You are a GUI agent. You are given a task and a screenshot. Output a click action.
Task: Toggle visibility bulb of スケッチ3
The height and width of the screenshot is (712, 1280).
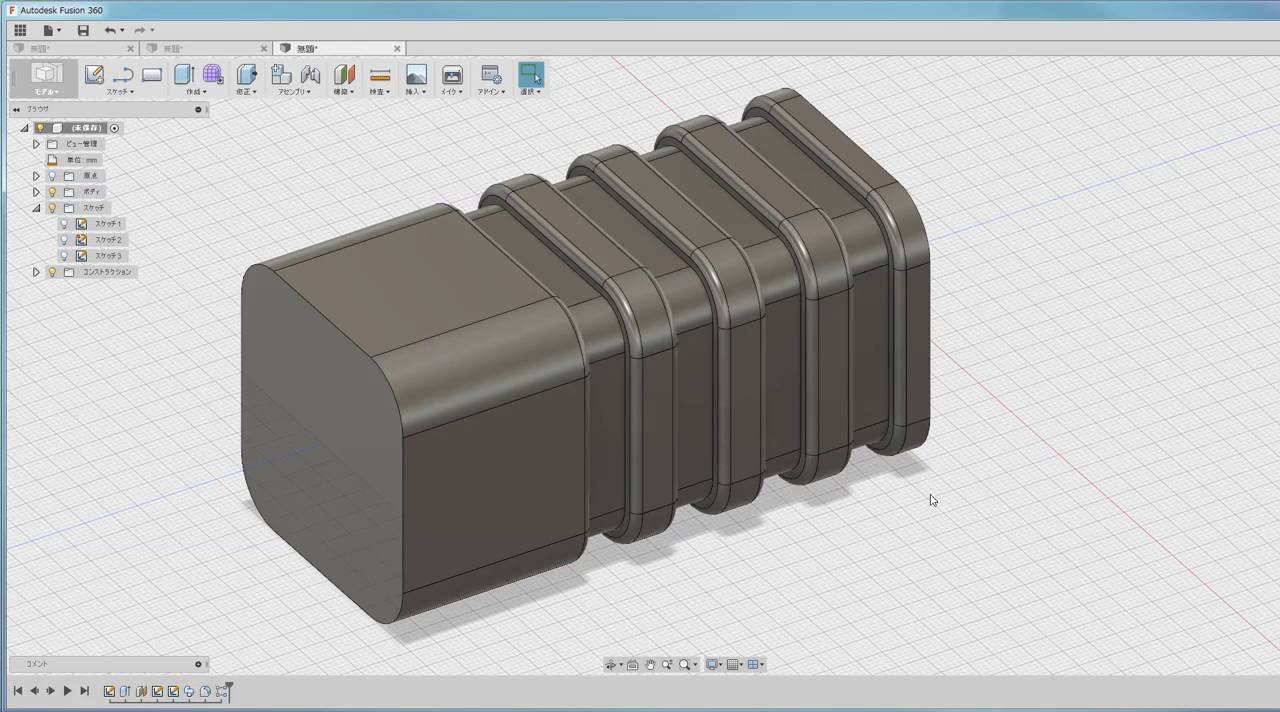tap(64, 256)
